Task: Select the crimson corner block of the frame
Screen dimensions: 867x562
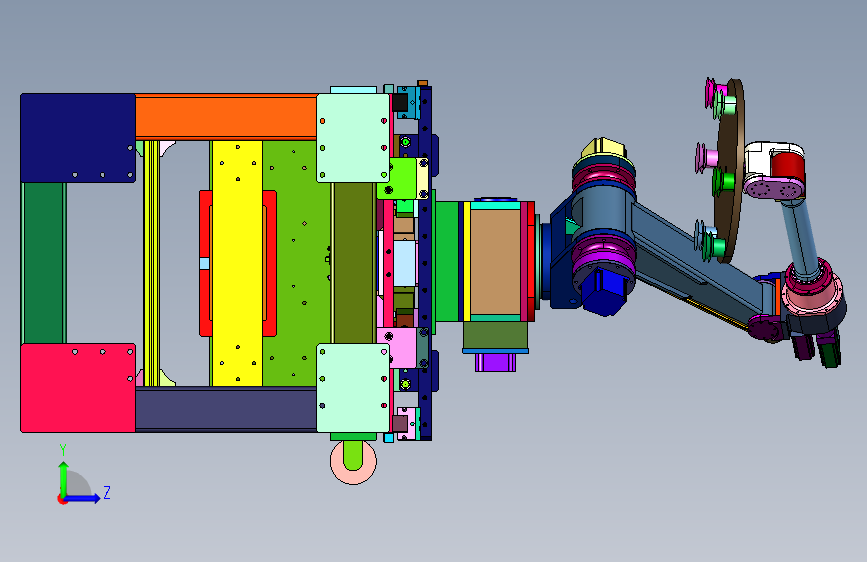Action: point(77,388)
